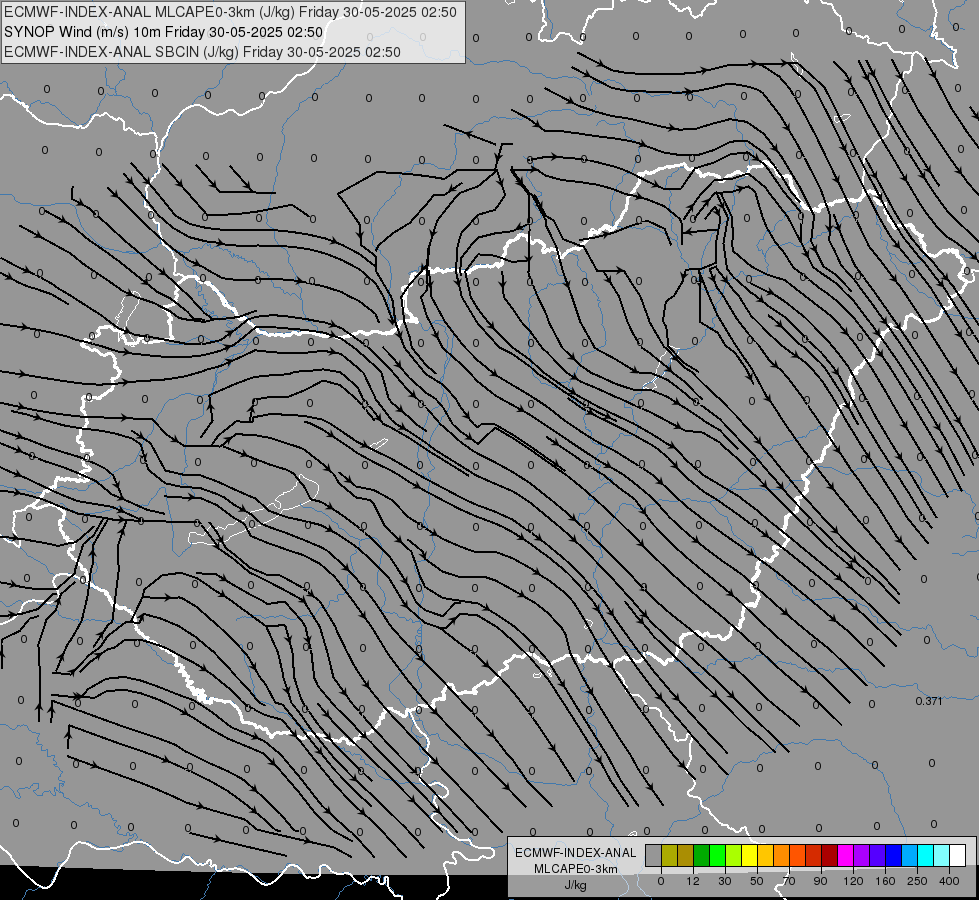Click the legend tick value 90
This screenshot has height=900, width=979.
[820, 881]
